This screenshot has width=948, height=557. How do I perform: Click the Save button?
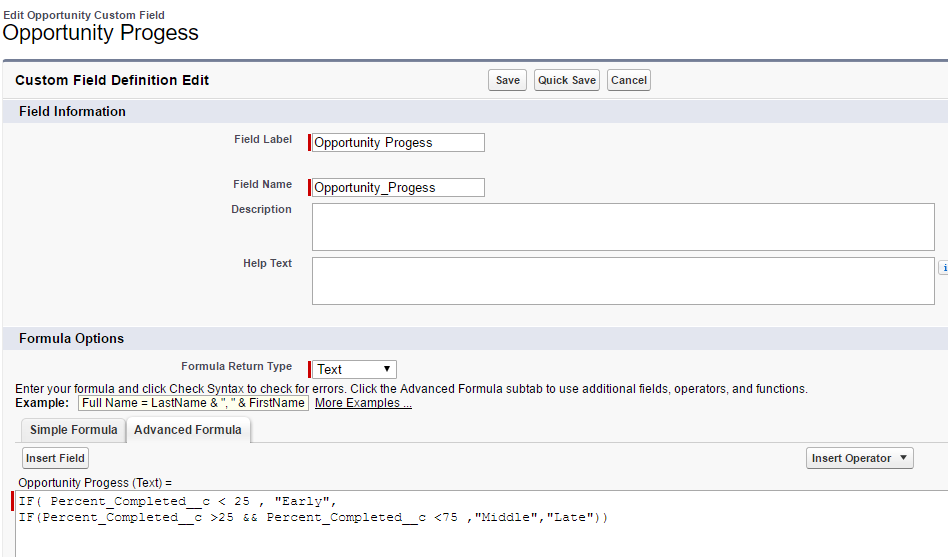(x=507, y=80)
